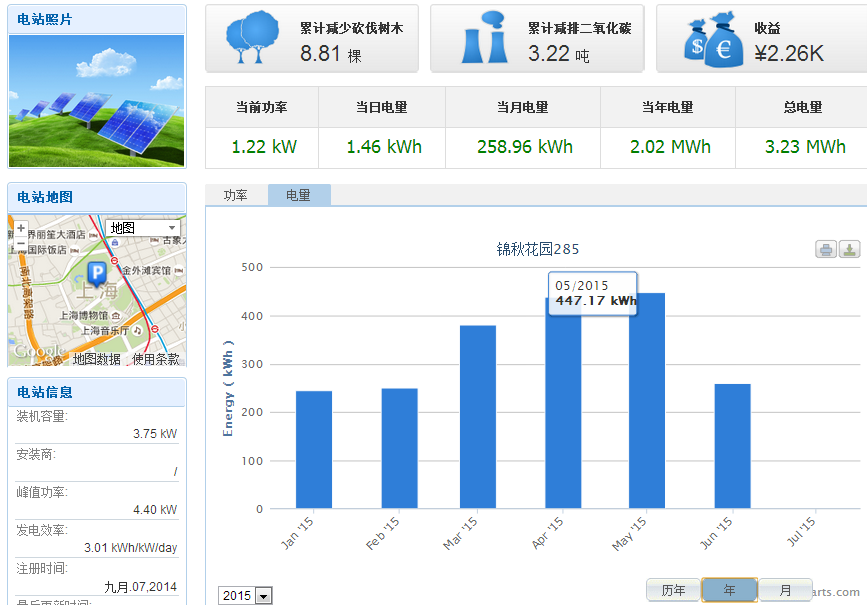Open the 2015 year selector dropdown
Viewport: 867px width, 605px height.
click(x=245, y=596)
